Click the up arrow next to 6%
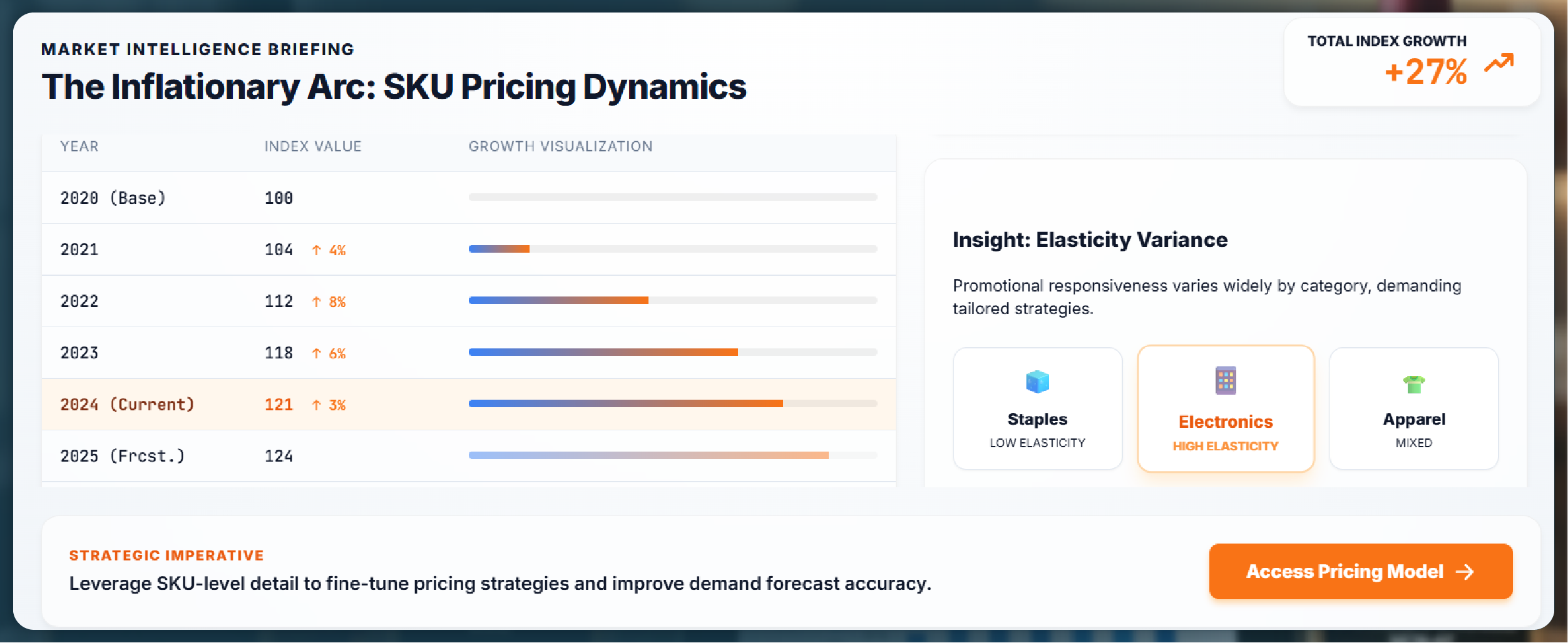The width and height of the screenshot is (1568, 643). pos(317,353)
